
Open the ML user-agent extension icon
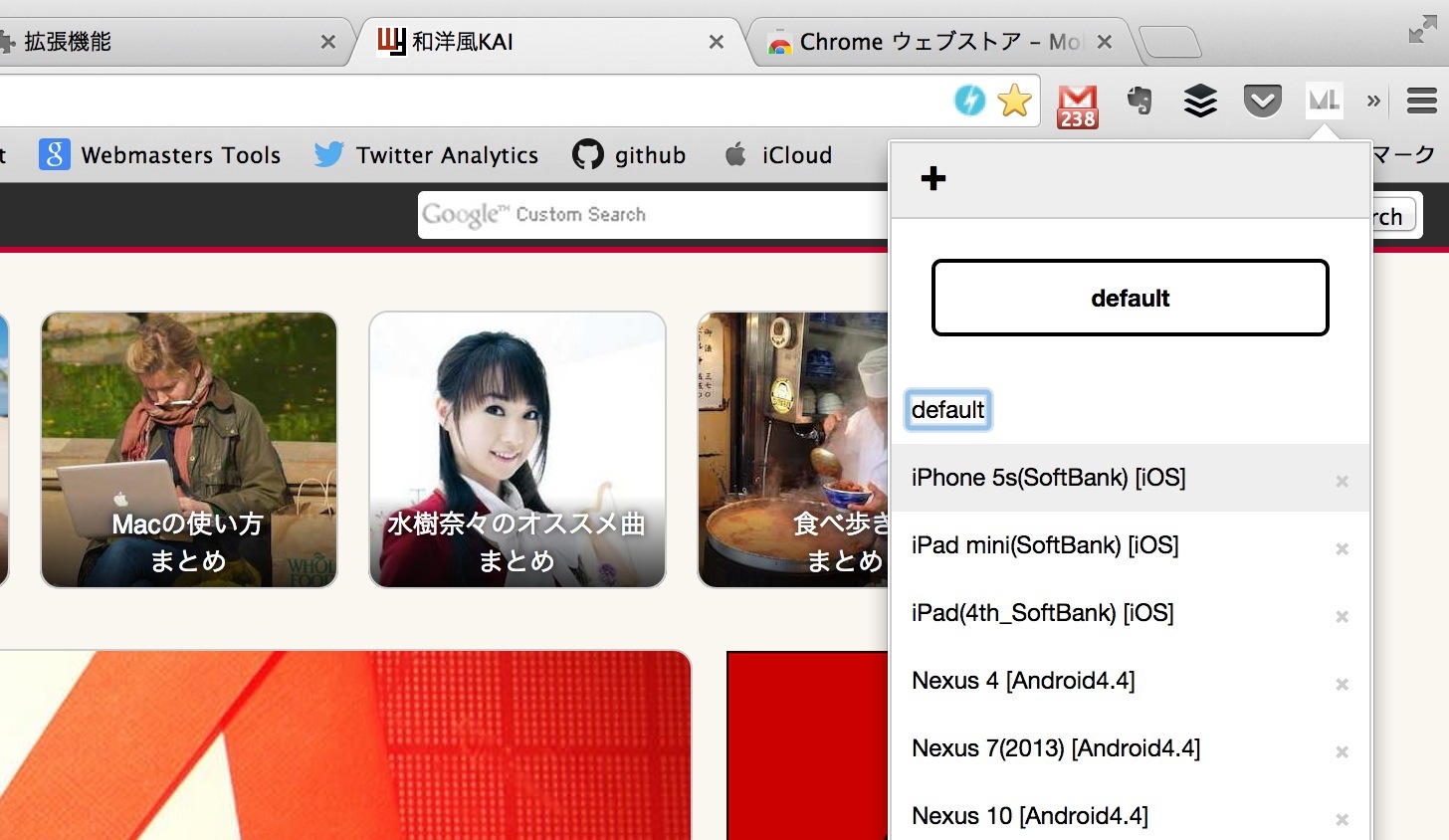1325,101
